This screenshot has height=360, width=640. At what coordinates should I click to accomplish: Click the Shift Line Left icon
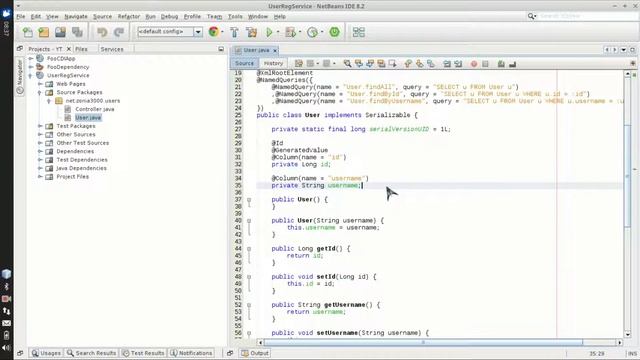coord(447,64)
